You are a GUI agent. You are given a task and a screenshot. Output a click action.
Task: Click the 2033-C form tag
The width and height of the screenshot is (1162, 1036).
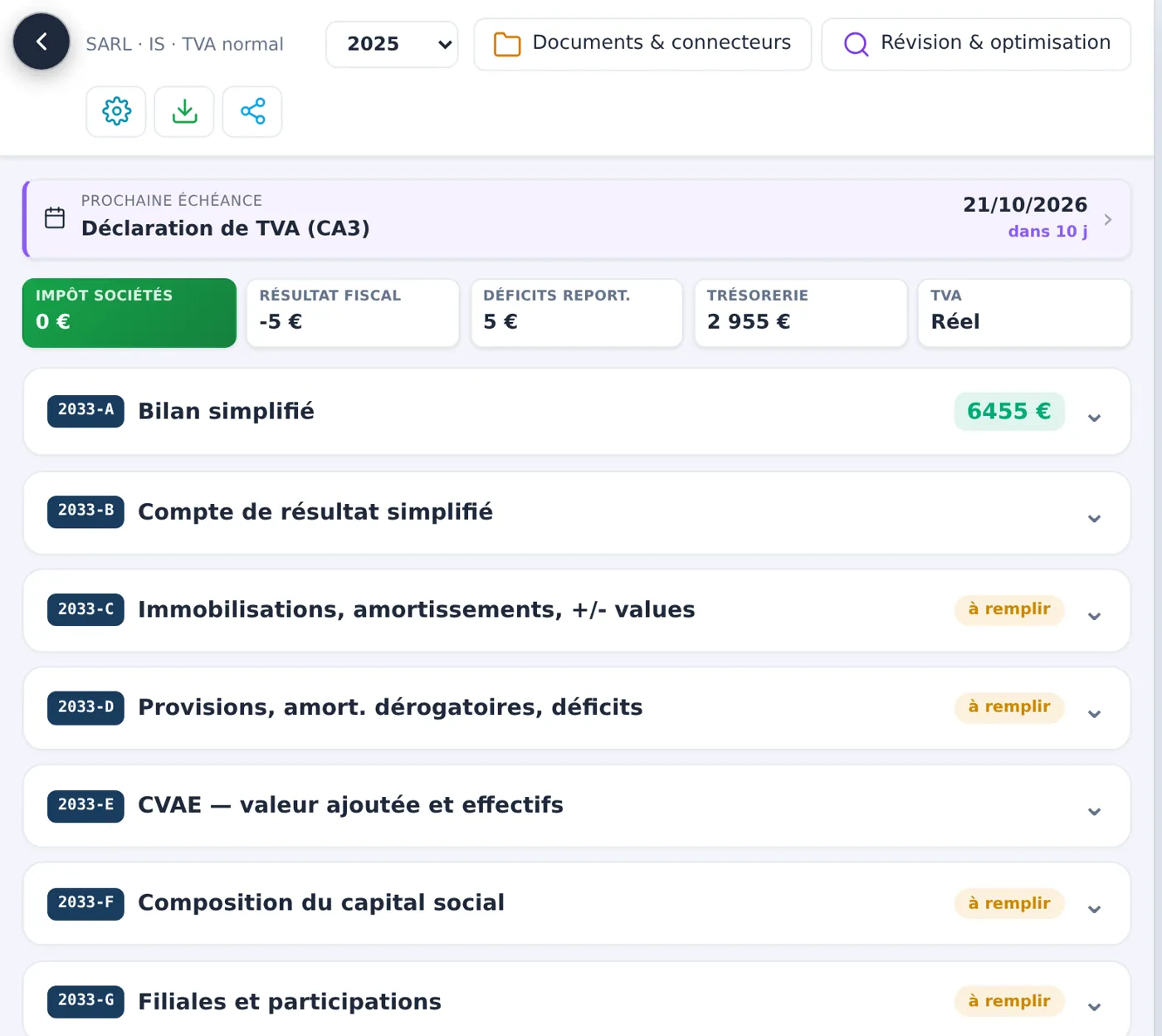click(x=85, y=609)
